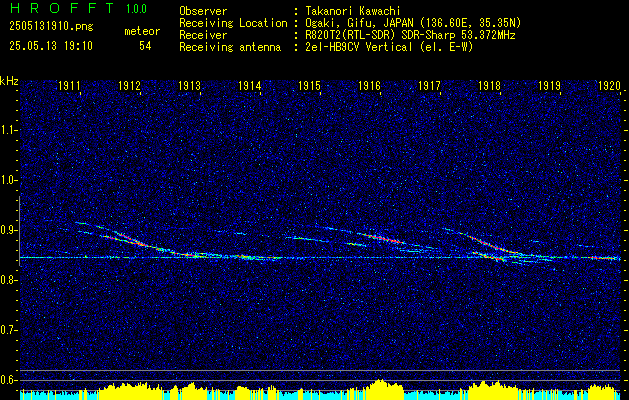Click the 0.6 kHz axis label
The height and width of the screenshot is (400, 629).
[8, 380]
